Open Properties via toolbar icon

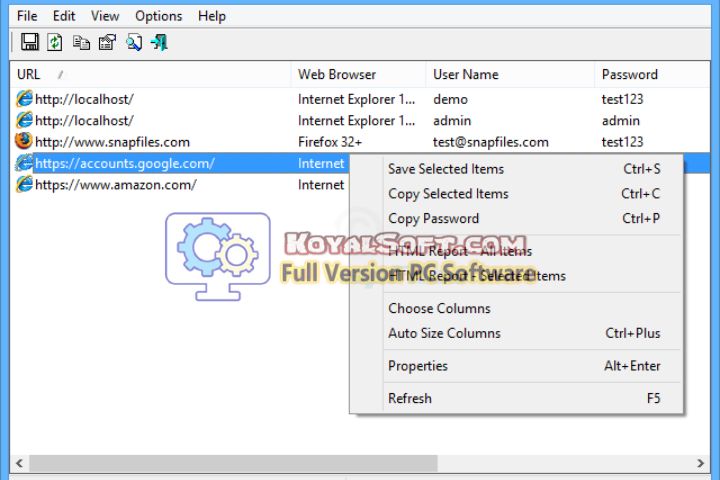[x=107, y=43]
